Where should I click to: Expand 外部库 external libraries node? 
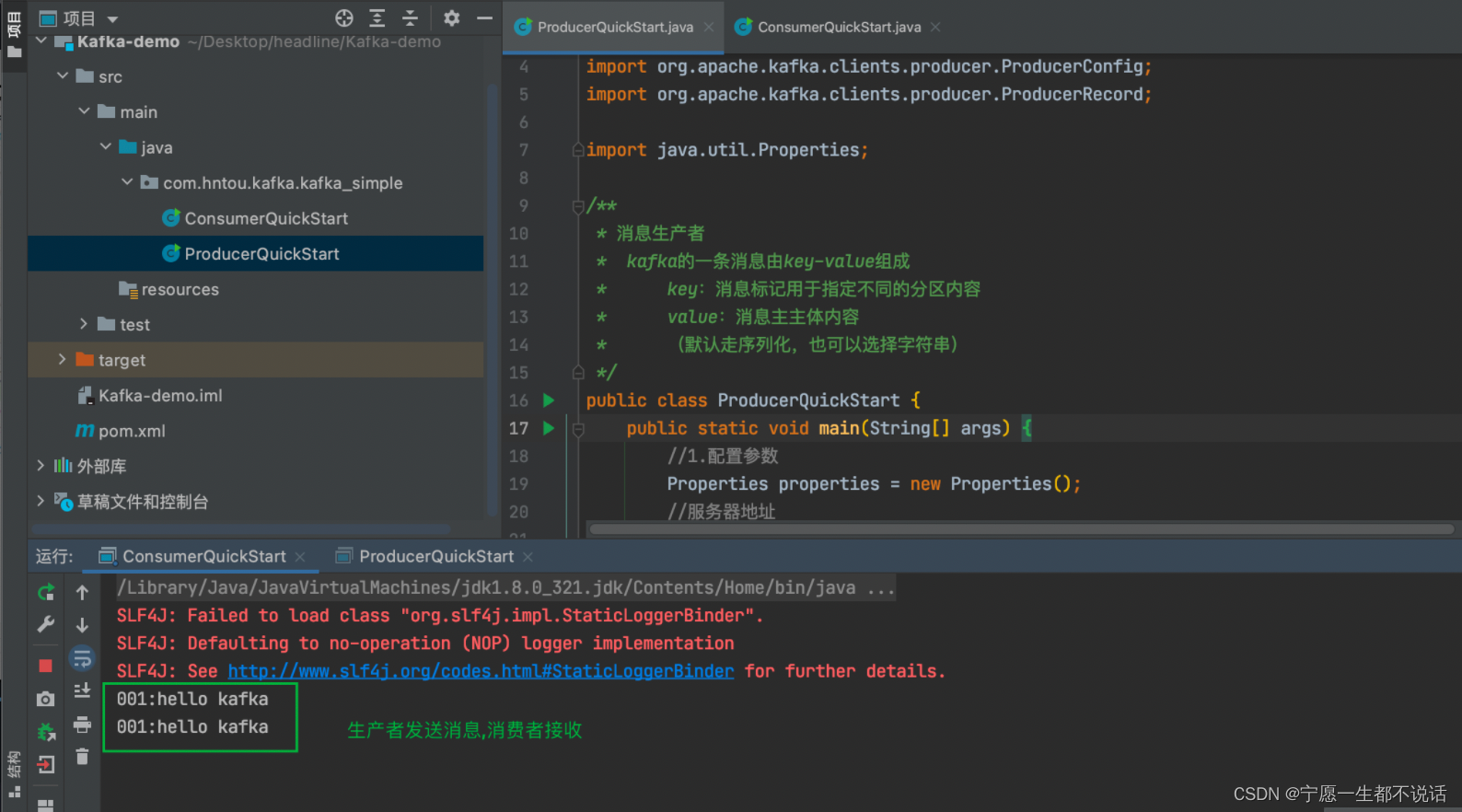click(x=41, y=466)
